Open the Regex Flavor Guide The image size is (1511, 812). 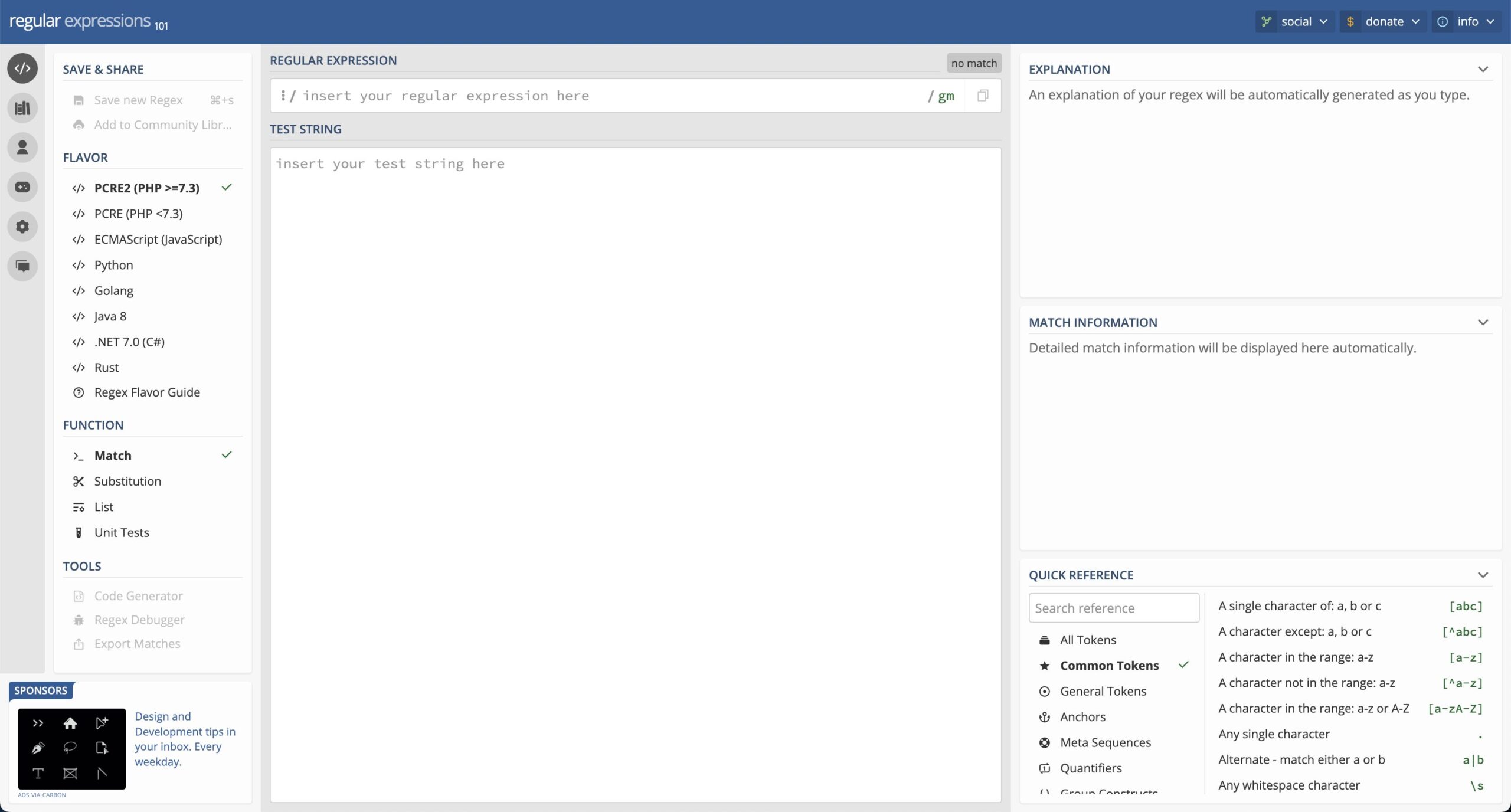(147, 392)
